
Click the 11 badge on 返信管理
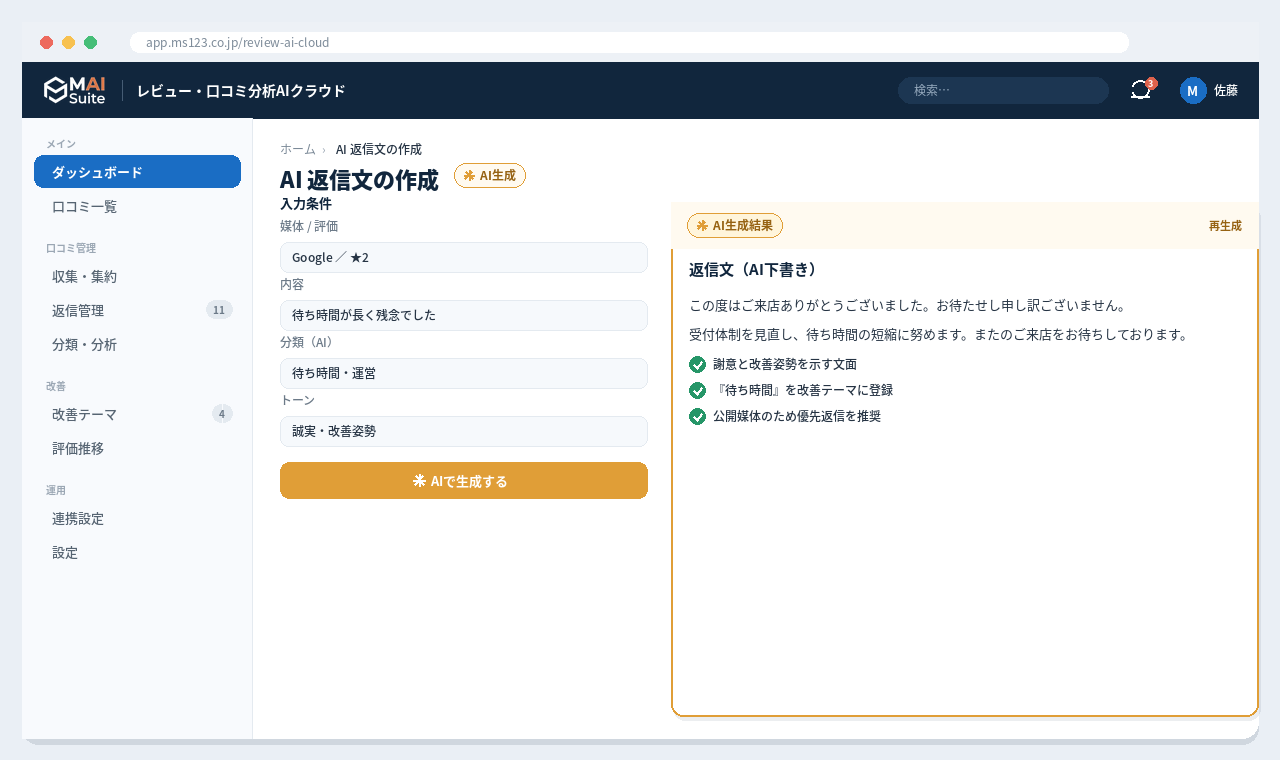pyautogui.click(x=219, y=310)
